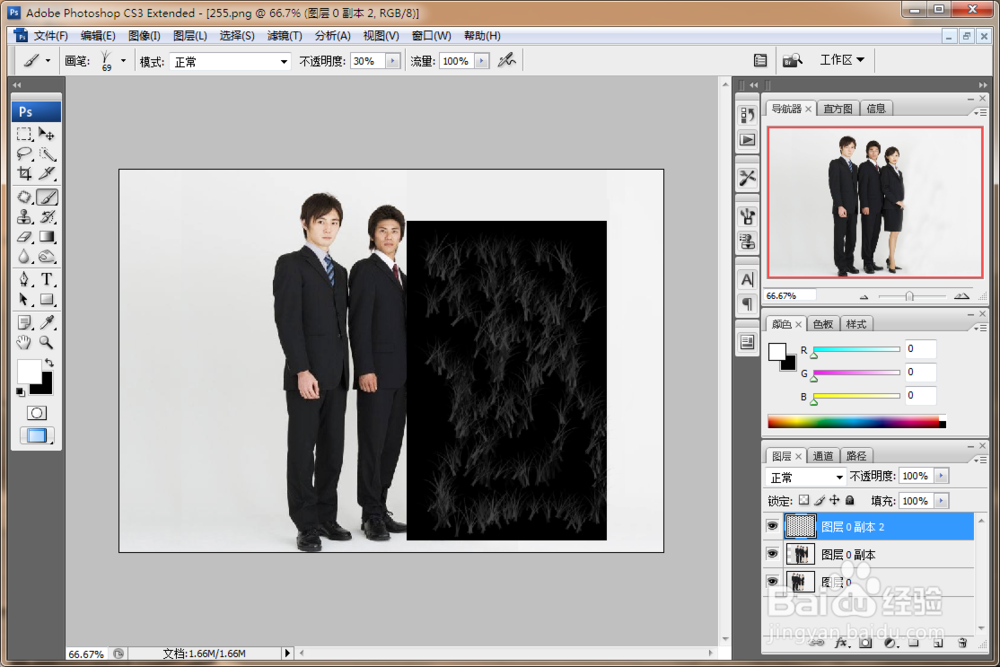Click the R color slider
Image resolution: width=1000 pixels, height=667 pixels.
point(856,349)
